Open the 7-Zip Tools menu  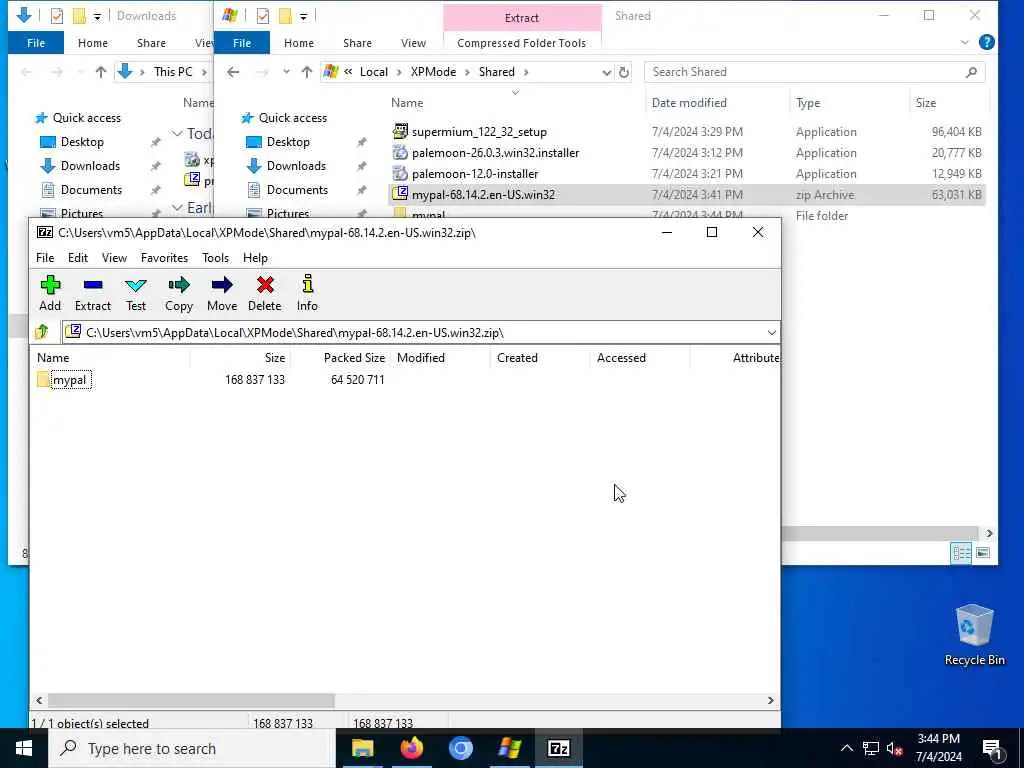pos(216,258)
